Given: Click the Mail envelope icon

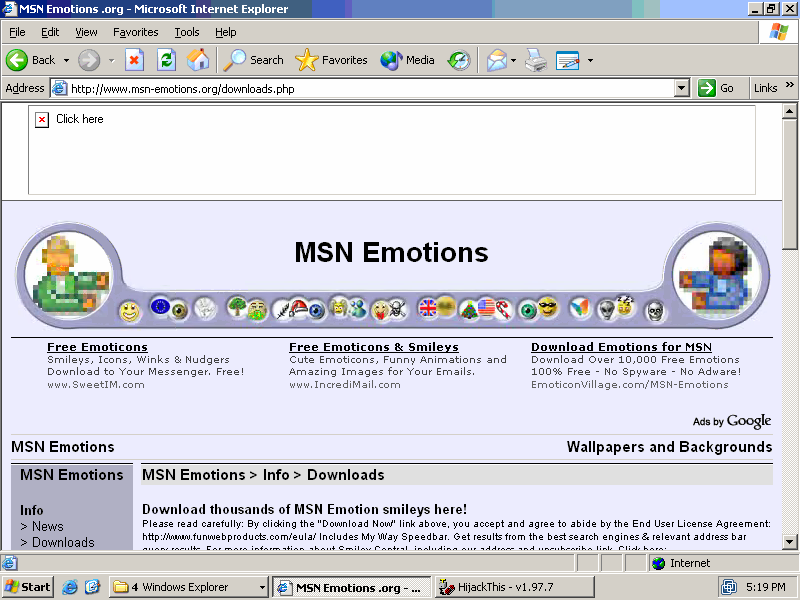Looking at the screenshot, I should pyautogui.click(x=496, y=60).
